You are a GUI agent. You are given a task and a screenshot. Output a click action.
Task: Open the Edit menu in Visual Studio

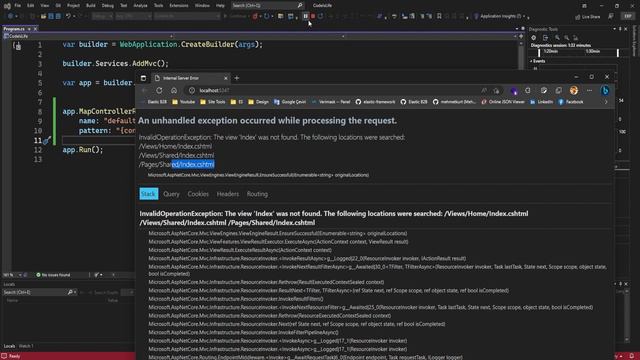31,6
